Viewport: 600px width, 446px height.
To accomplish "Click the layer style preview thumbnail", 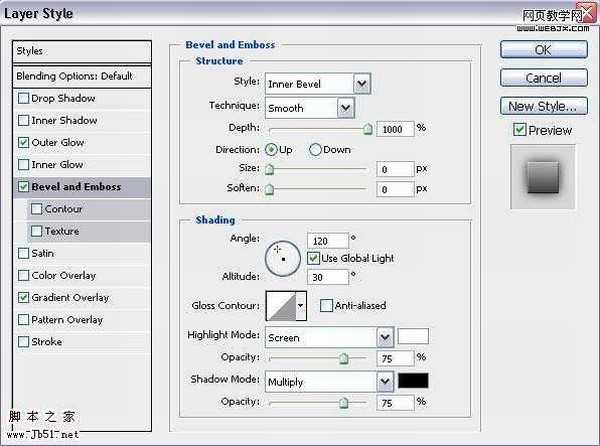I will pos(541,177).
